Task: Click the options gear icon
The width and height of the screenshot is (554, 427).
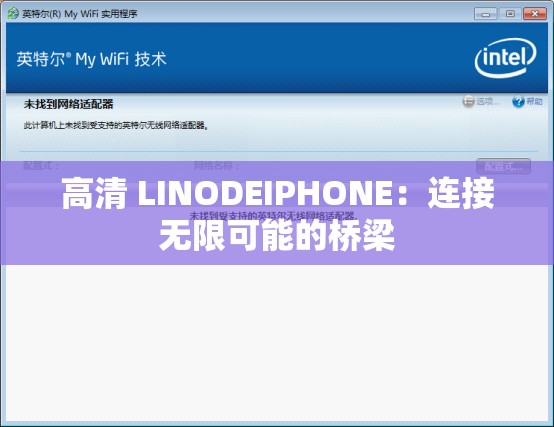Action: (x=468, y=102)
